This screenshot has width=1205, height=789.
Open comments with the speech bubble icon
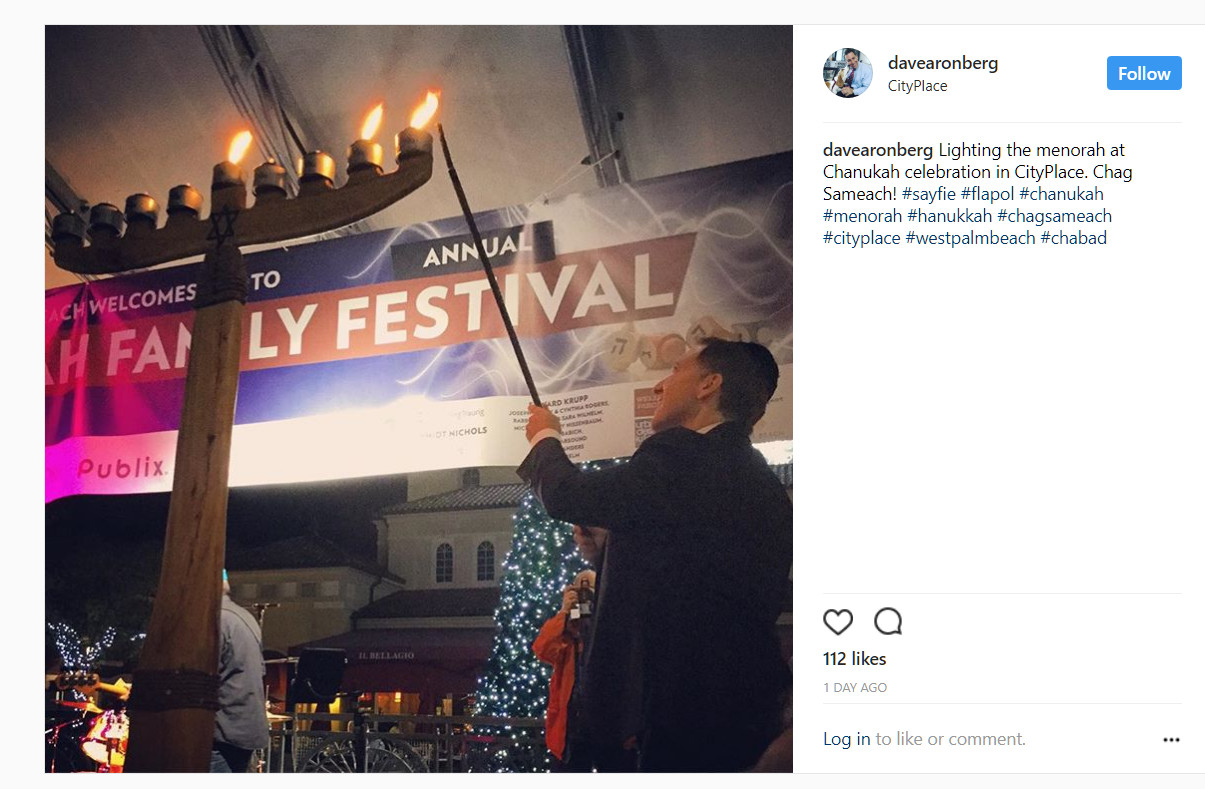[x=888, y=622]
